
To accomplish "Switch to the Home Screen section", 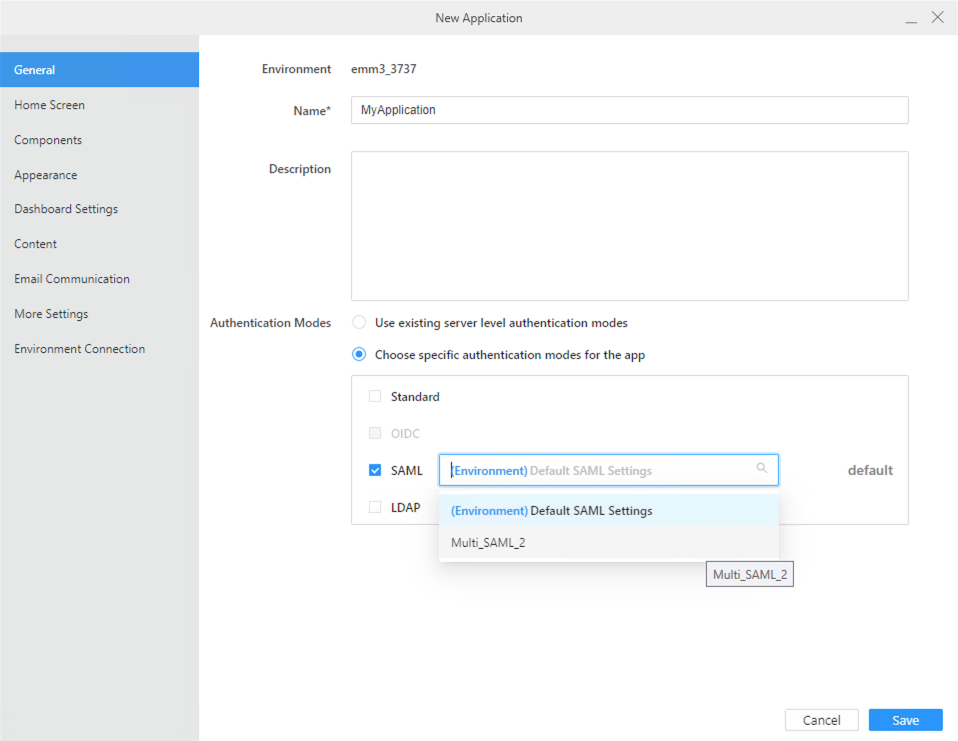I will coord(99,105).
